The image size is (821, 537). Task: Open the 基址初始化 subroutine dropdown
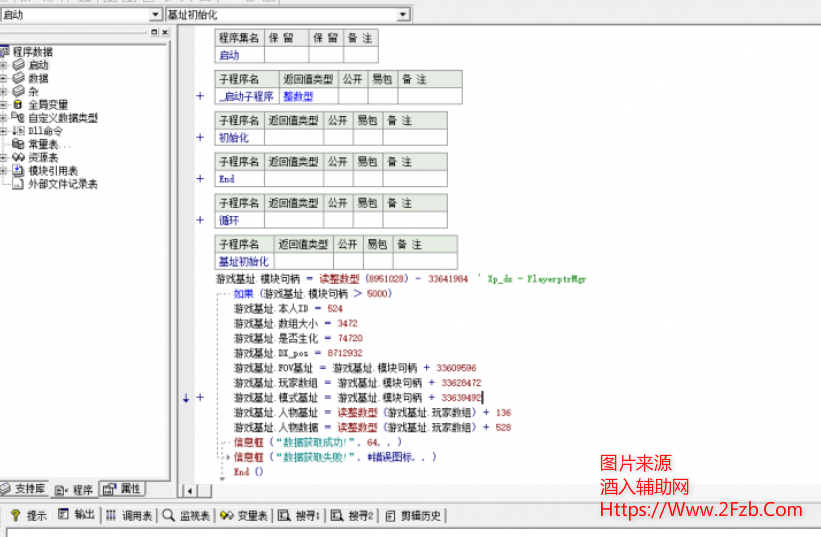402,15
